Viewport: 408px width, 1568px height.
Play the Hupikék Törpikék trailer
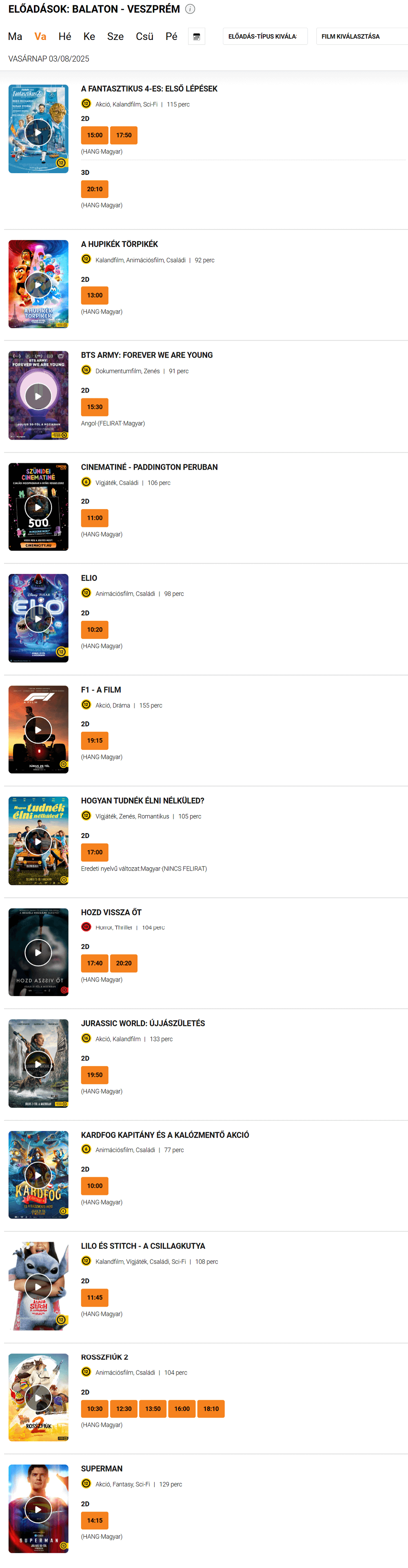(38, 285)
